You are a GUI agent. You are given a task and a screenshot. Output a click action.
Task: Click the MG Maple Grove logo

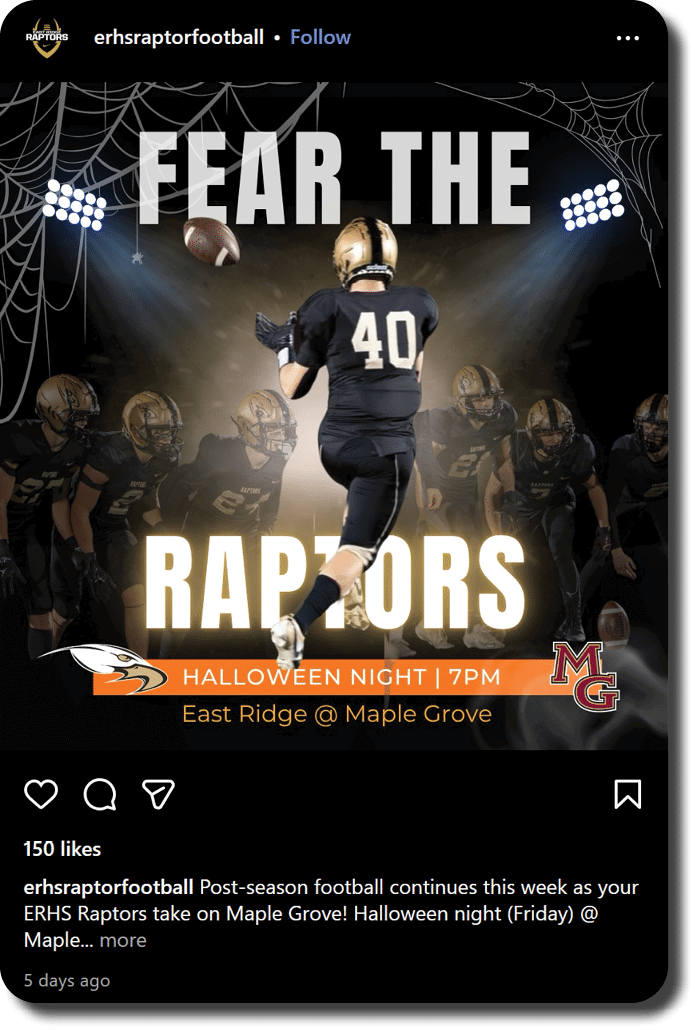click(x=585, y=676)
